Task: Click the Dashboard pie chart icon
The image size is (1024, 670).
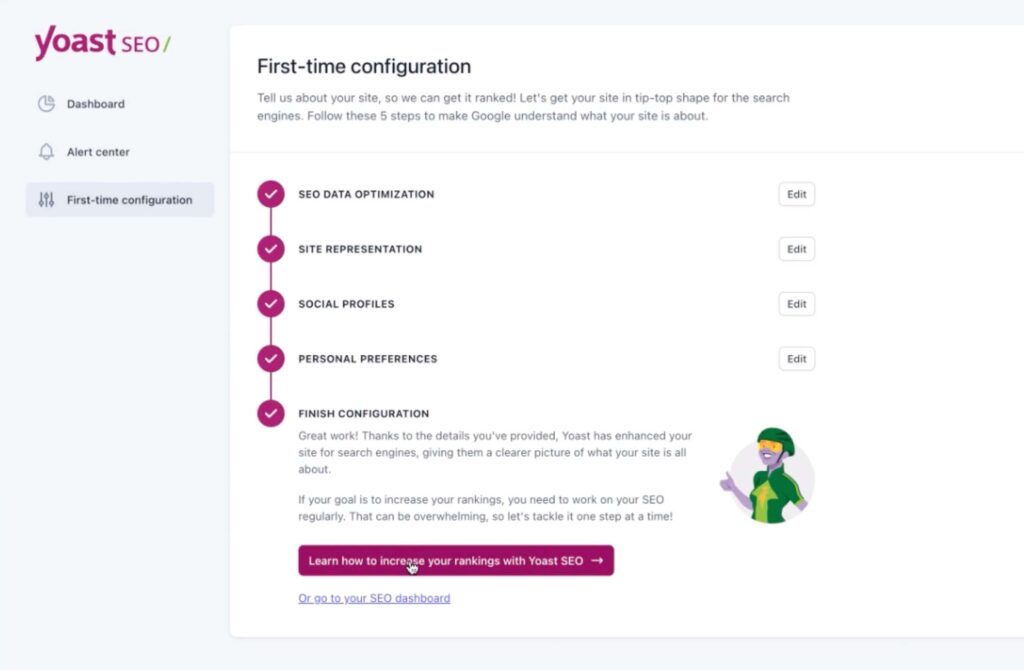Action: (46, 104)
